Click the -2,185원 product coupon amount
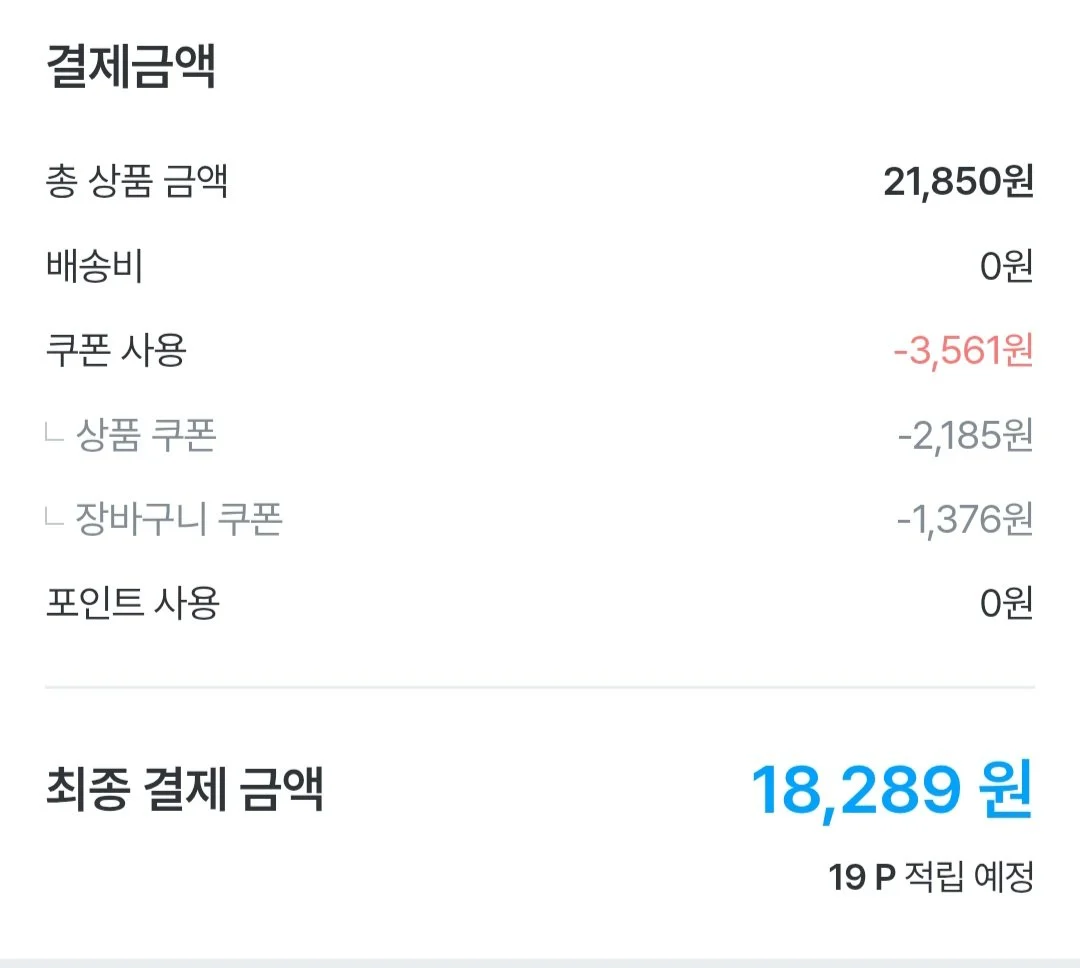 (966, 435)
